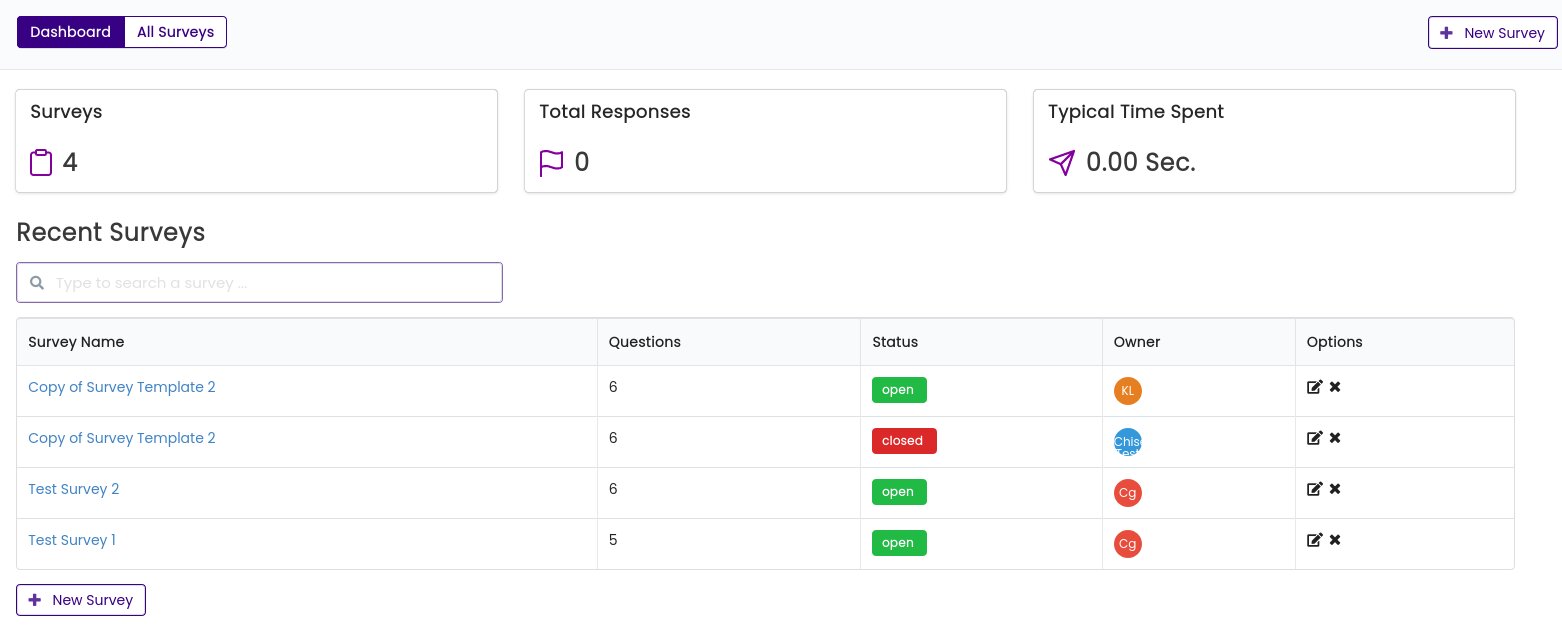Click the red closed status badge
This screenshot has width=1562, height=644.
(x=903, y=441)
